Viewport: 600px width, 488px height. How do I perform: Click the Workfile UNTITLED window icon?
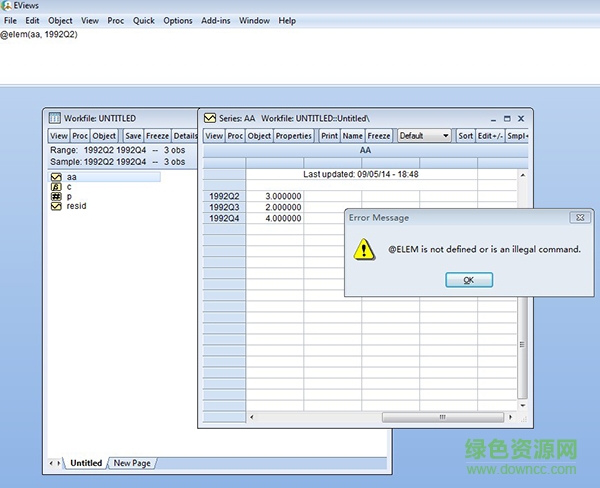coord(55,118)
